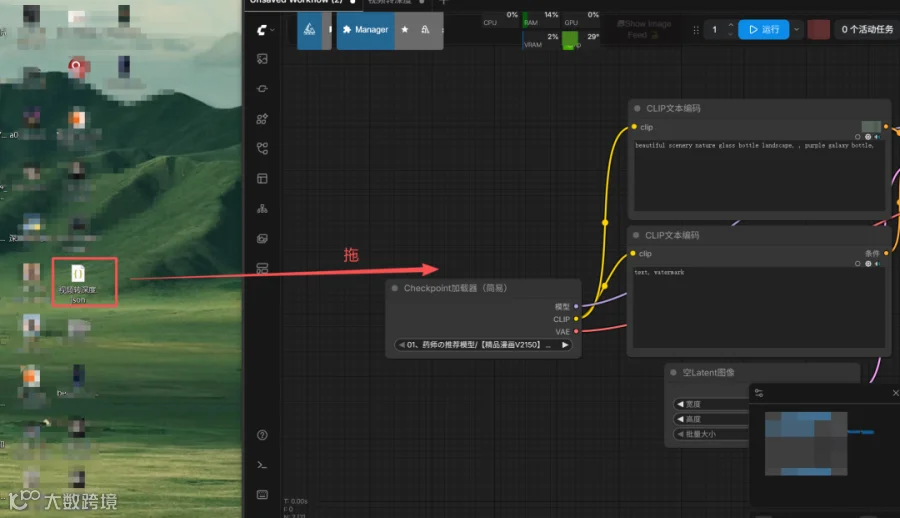
Task: Toggle the Show Image Feed button
Action: [x=643, y=29]
